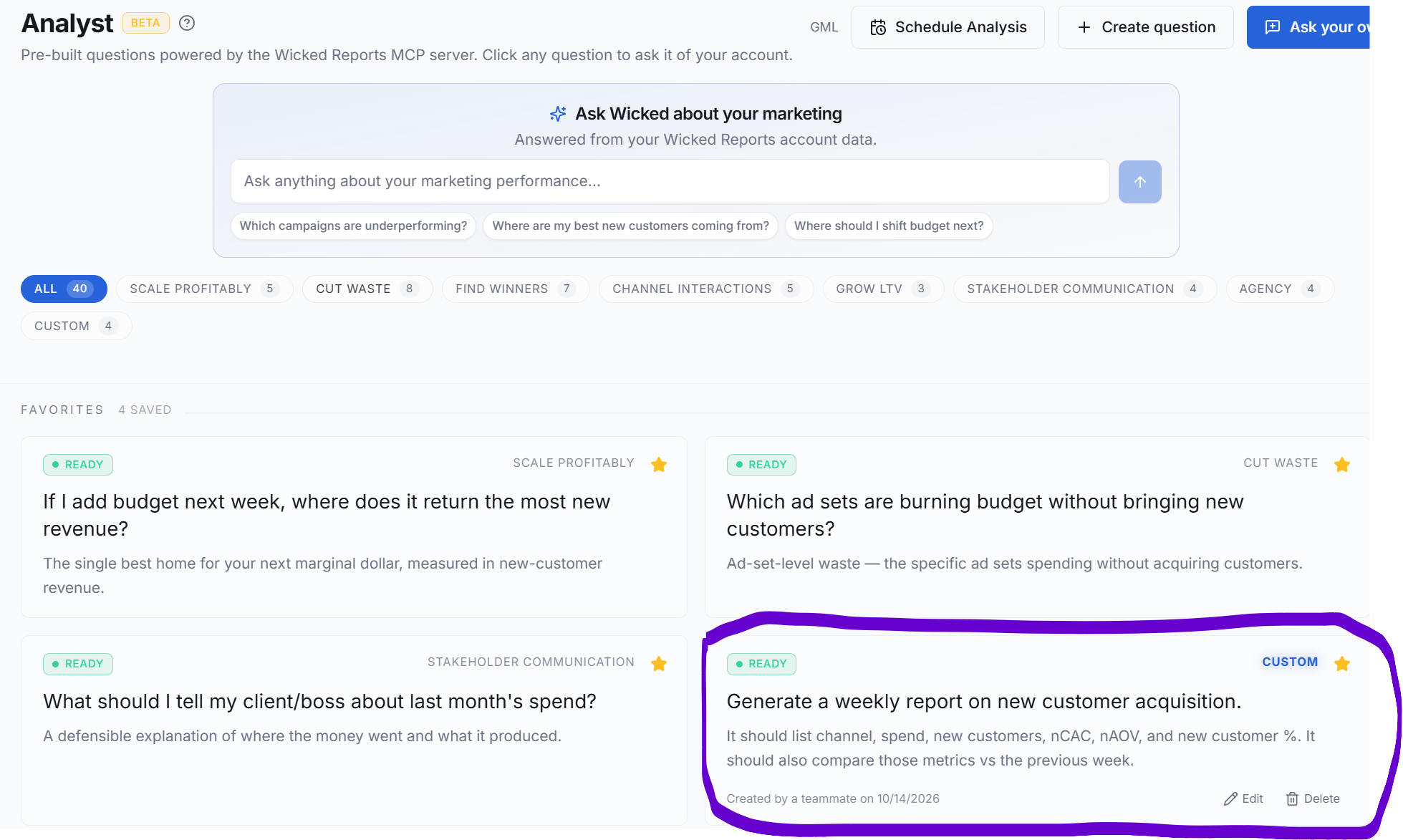Screen dimensions: 1403x840
Task: Choose 'Where are my best new customers' suggestion
Action: (630, 226)
